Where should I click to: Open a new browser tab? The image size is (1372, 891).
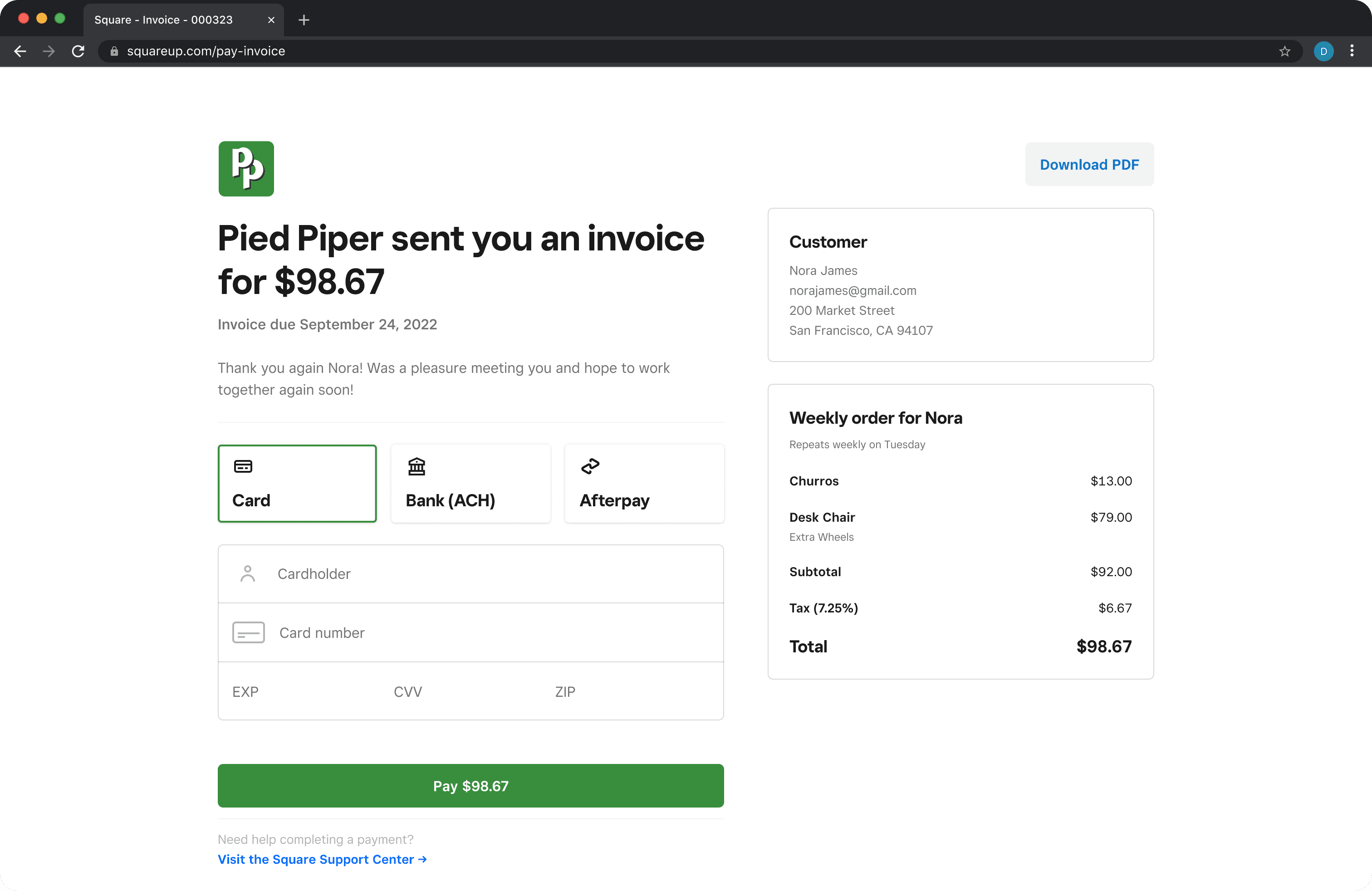(304, 20)
